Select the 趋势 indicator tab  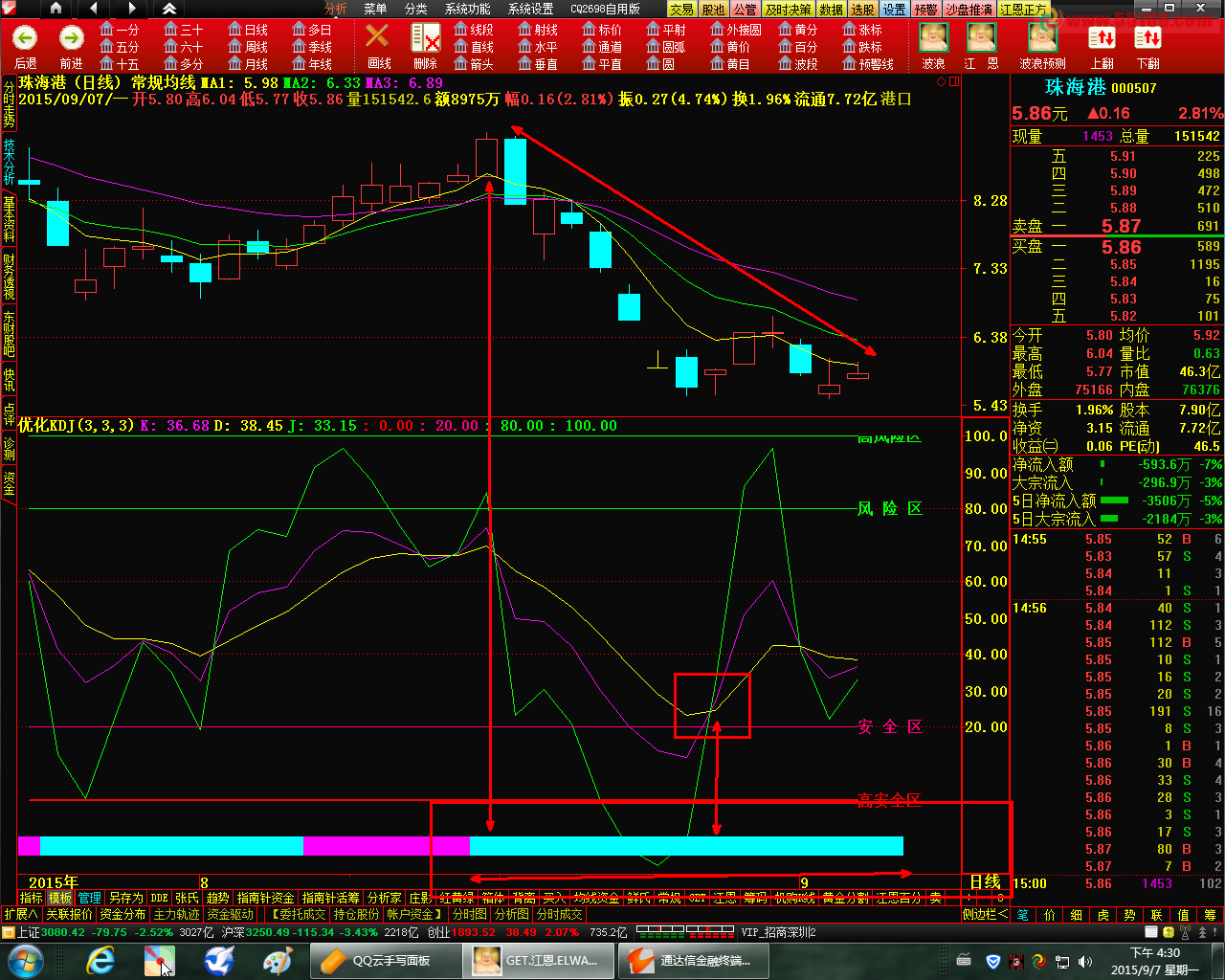tap(218, 898)
